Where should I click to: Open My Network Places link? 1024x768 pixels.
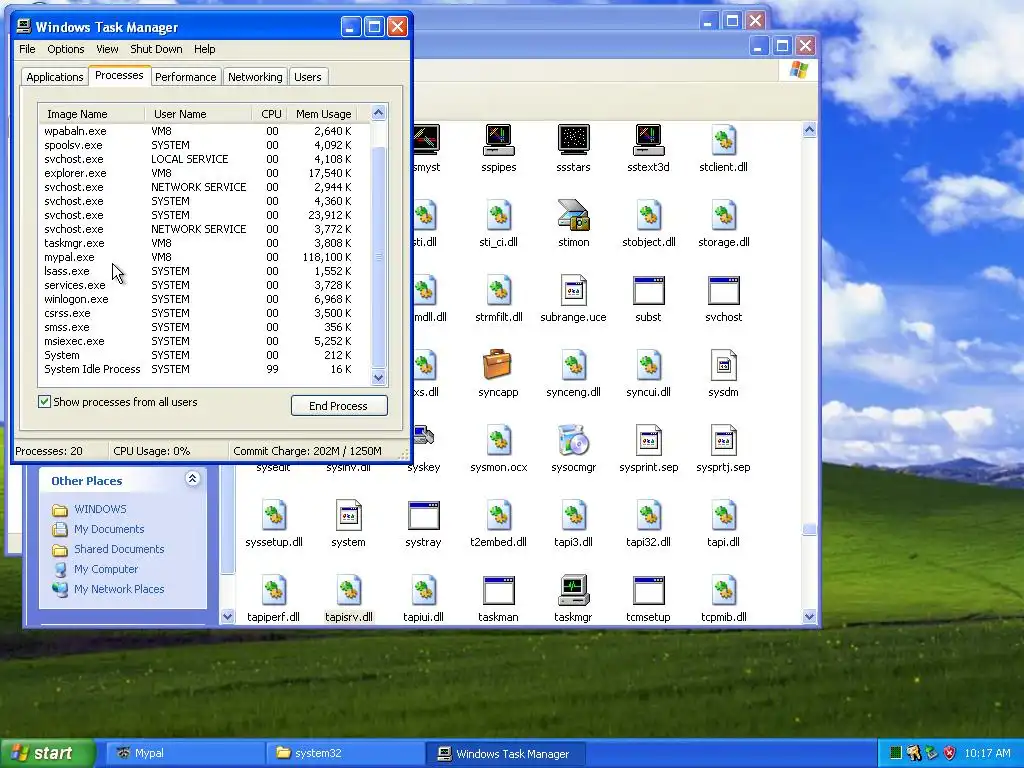click(119, 589)
